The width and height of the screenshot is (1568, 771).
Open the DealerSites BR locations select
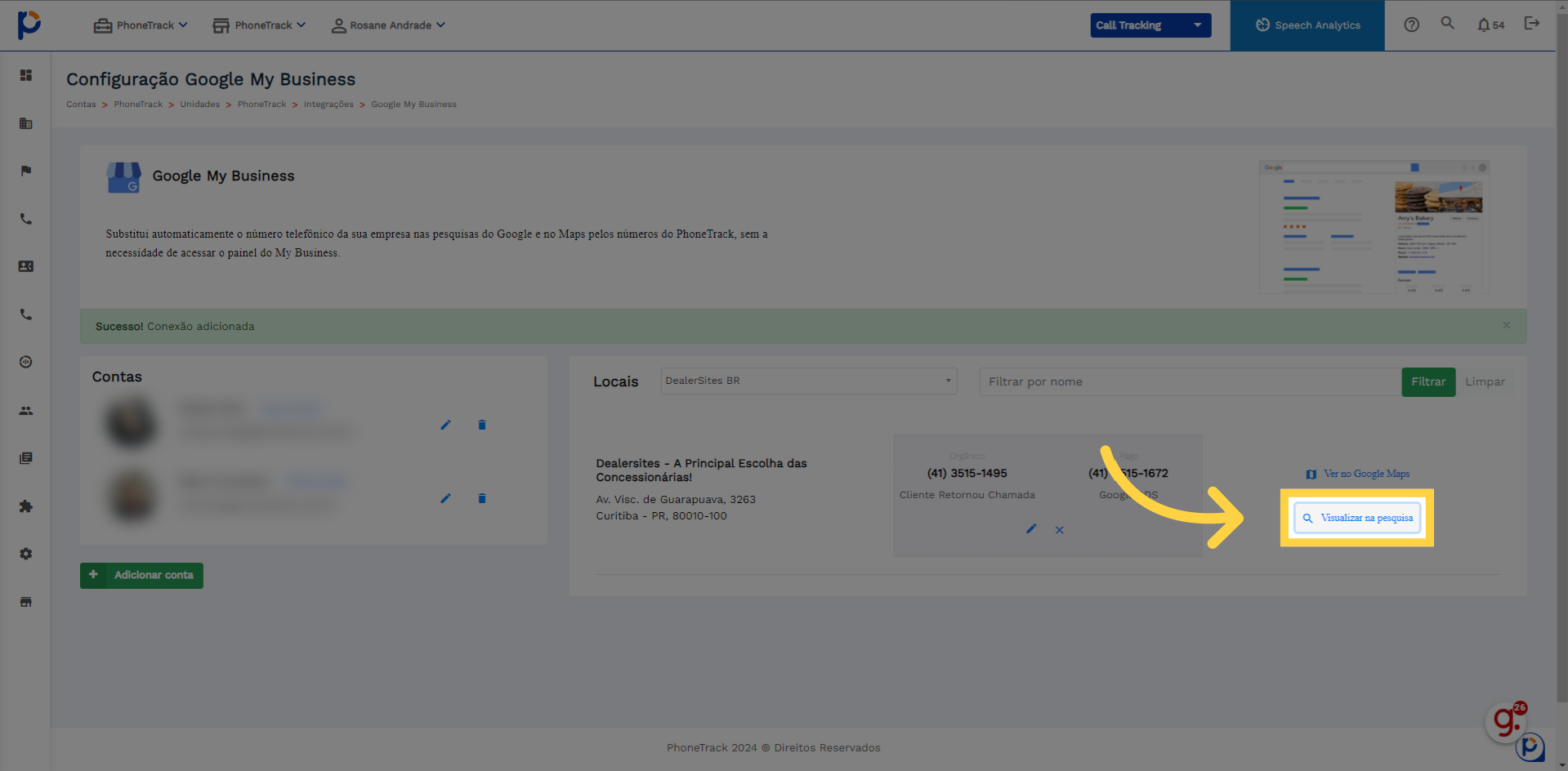pyautogui.click(x=808, y=381)
